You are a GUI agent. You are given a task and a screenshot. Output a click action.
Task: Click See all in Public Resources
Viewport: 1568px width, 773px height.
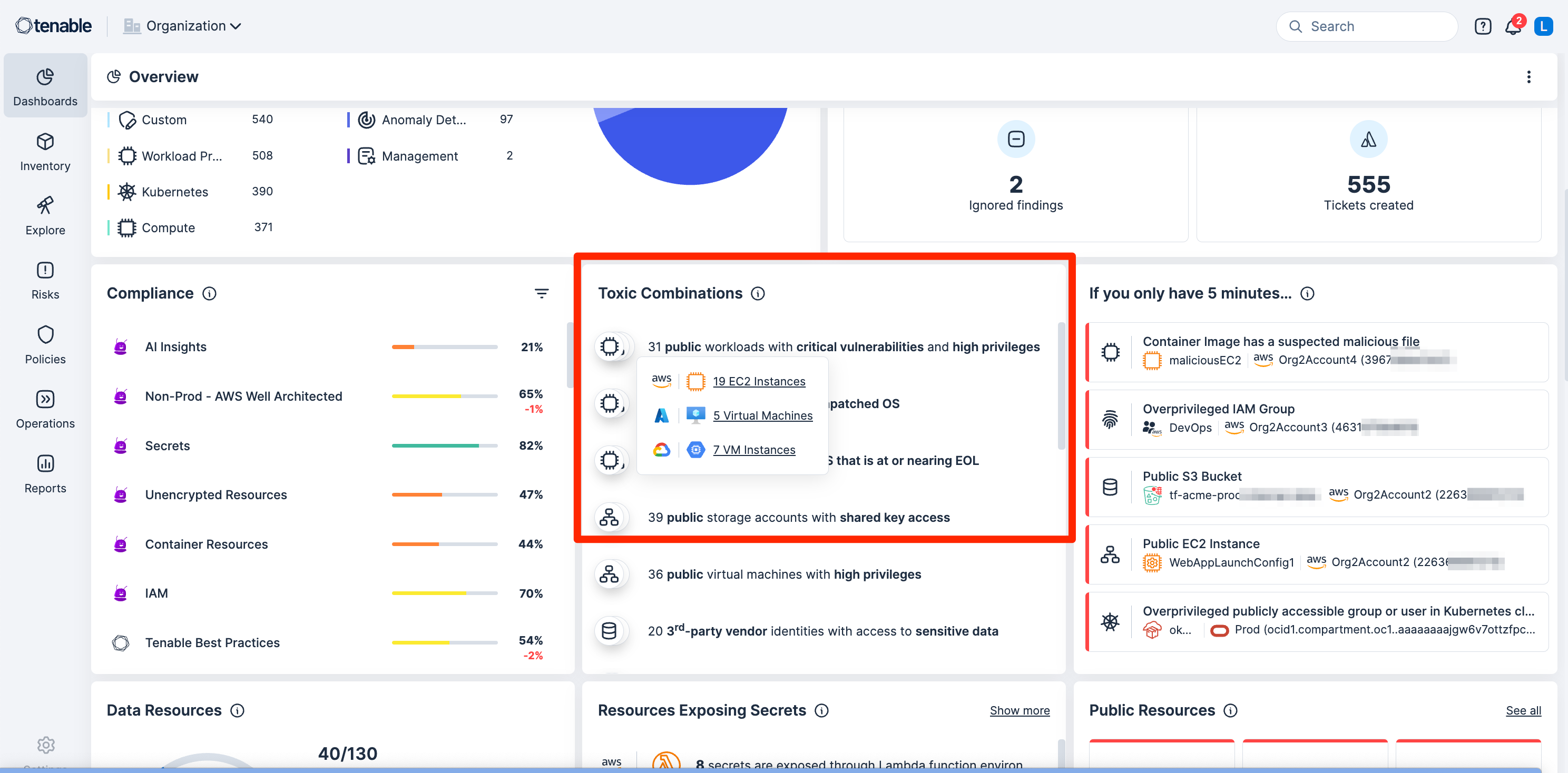coord(1523,710)
